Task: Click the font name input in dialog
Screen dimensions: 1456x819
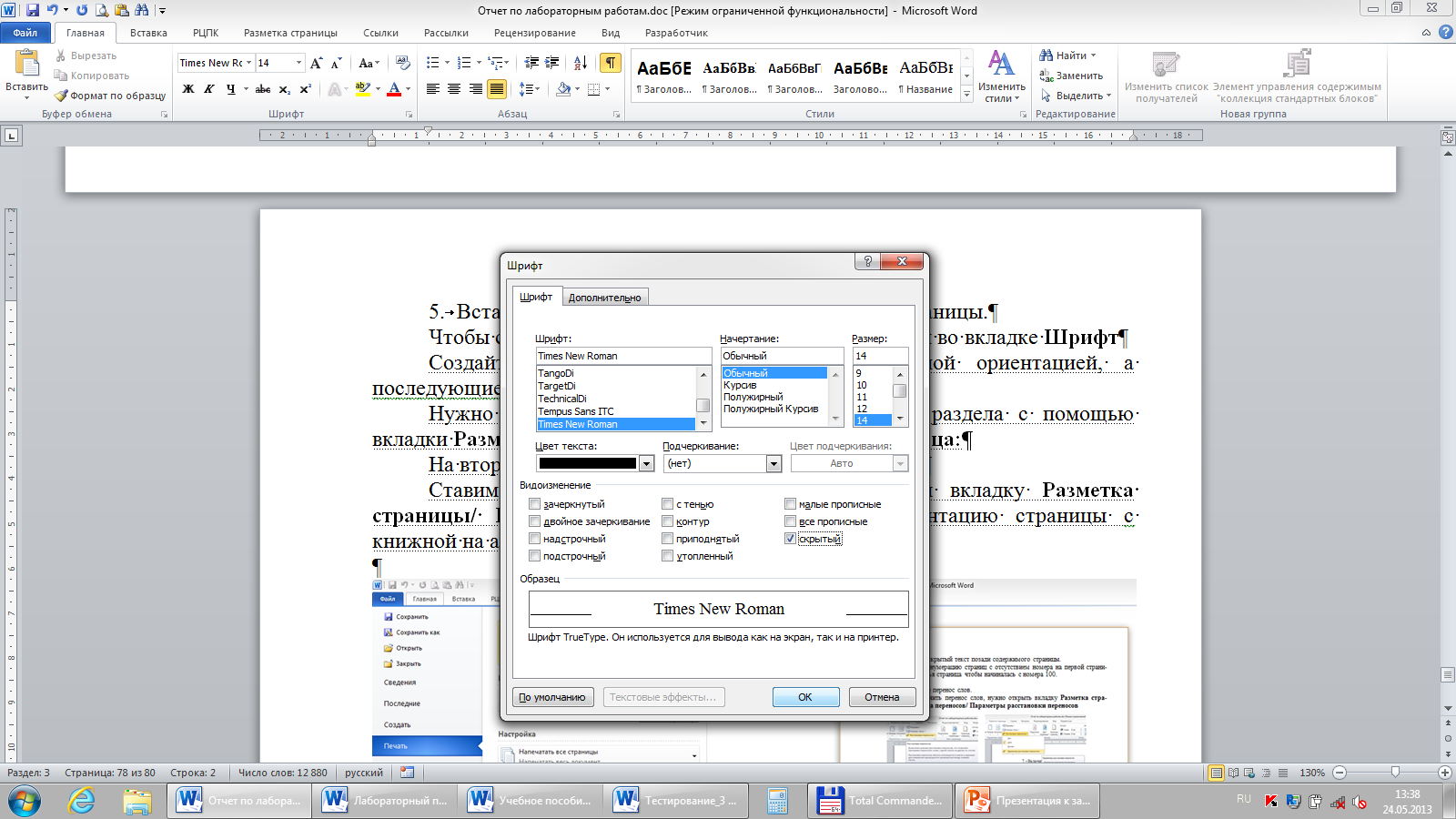Action: 623,356
